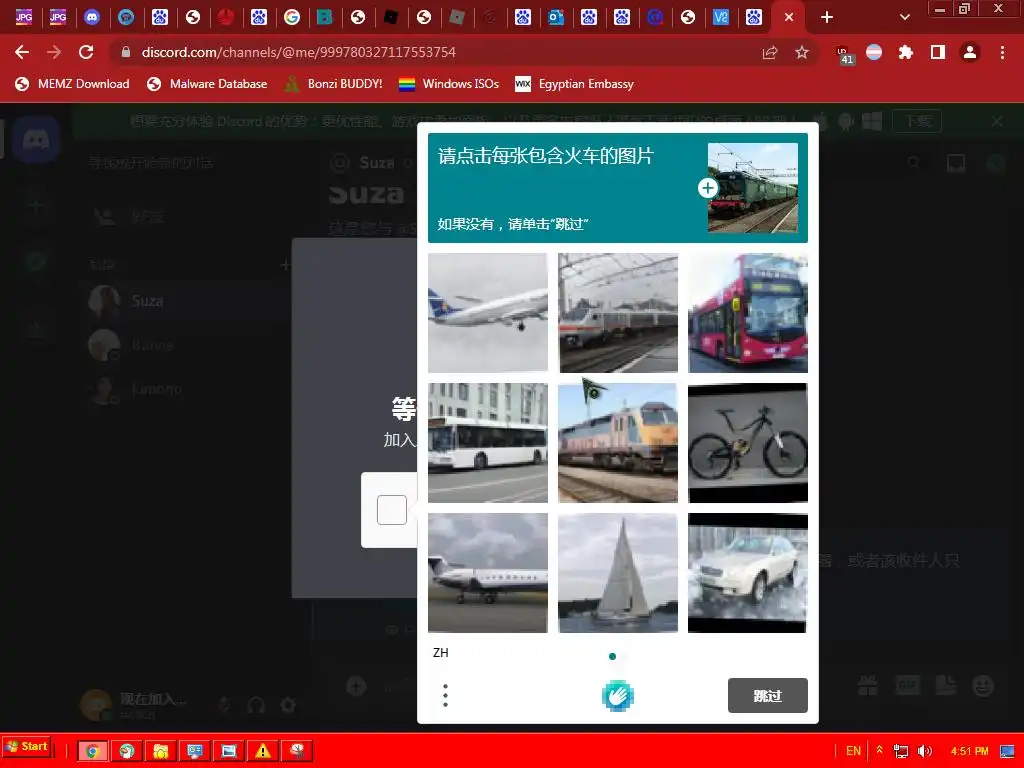1024x768 pixels.
Task: Enlarge the example train image with plus icon
Action: (x=707, y=188)
